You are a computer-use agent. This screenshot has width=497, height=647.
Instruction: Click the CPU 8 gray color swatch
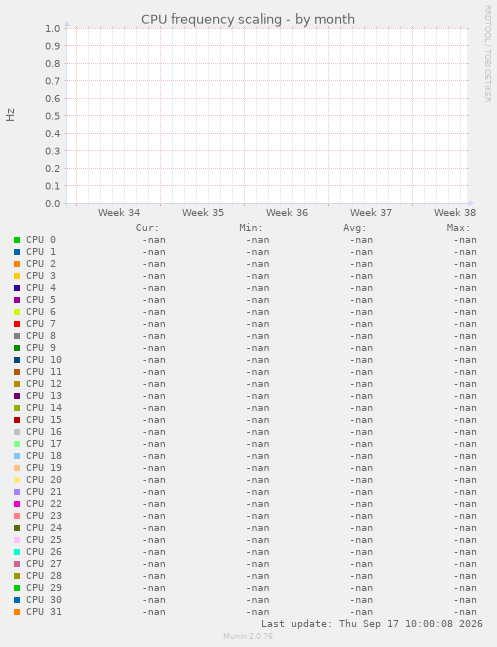(x=17, y=336)
